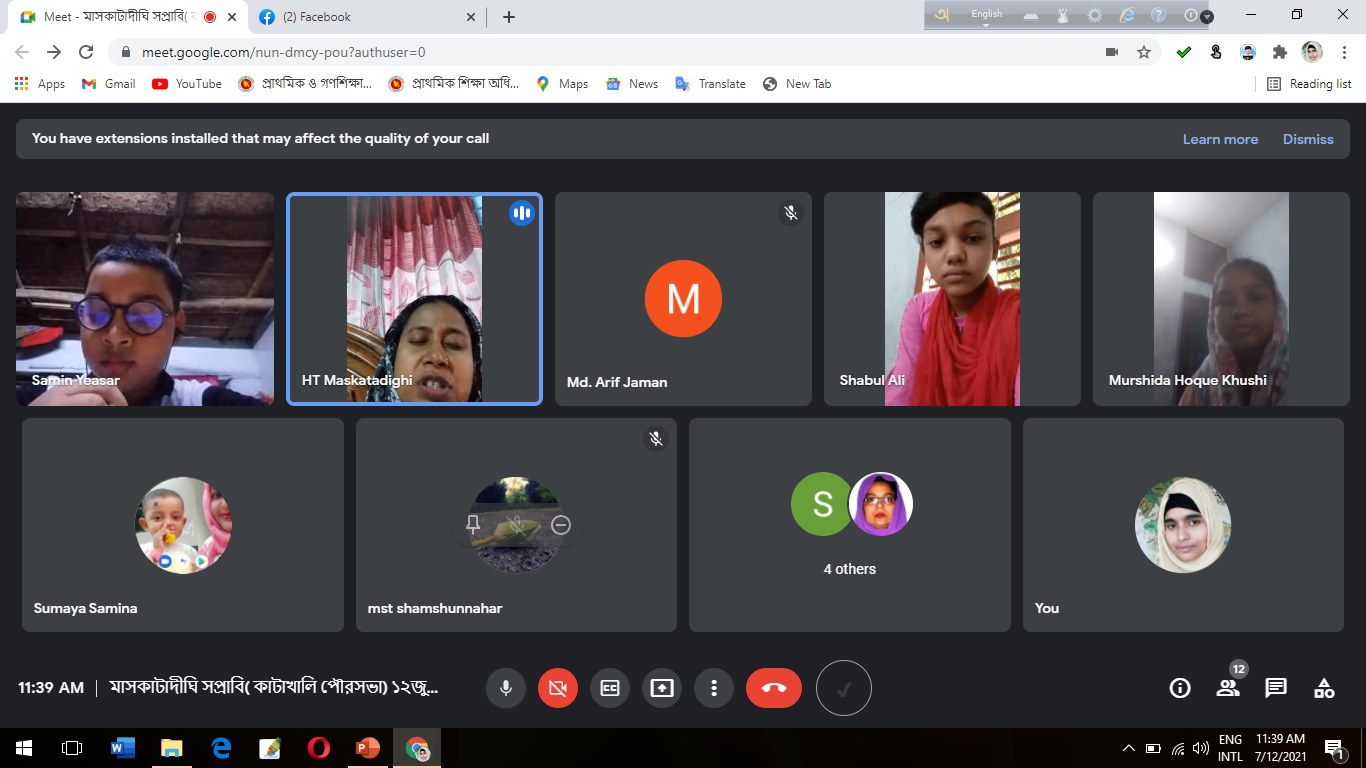Viewport: 1366px width, 768px height.
Task: Reload the current page
Action: pyautogui.click(x=86, y=52)
